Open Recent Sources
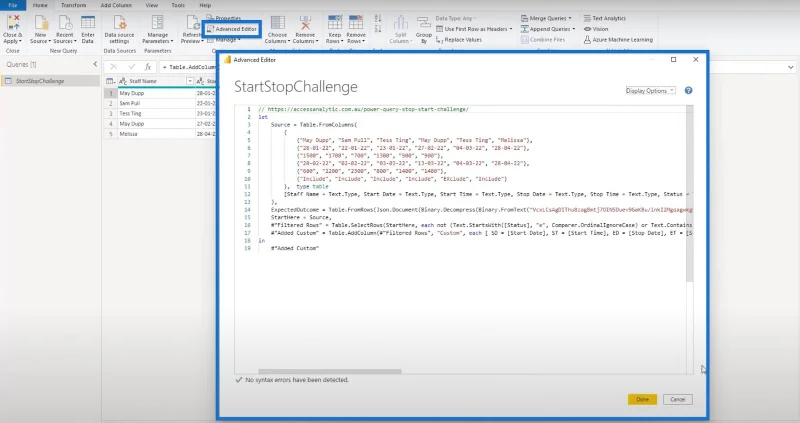 pyautogui.click(x=65, y=29)
